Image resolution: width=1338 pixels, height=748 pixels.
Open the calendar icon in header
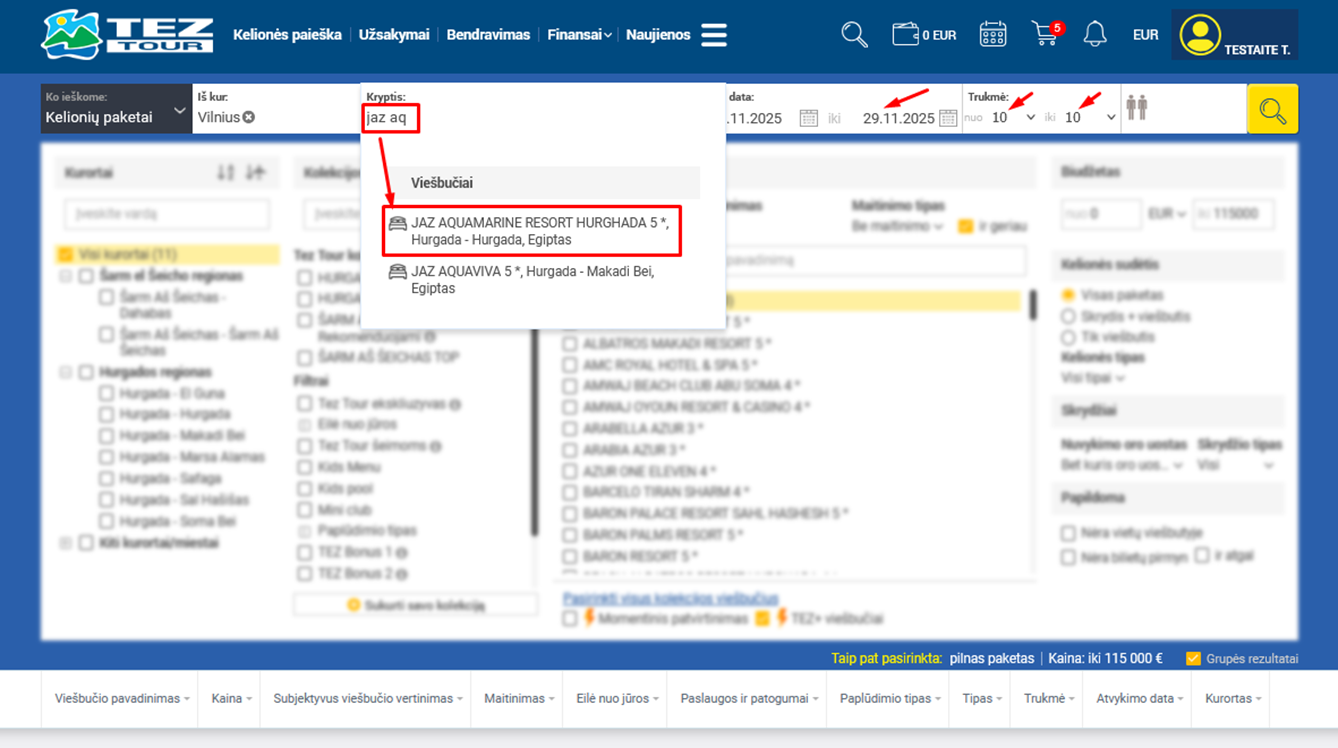coord(993,35)
